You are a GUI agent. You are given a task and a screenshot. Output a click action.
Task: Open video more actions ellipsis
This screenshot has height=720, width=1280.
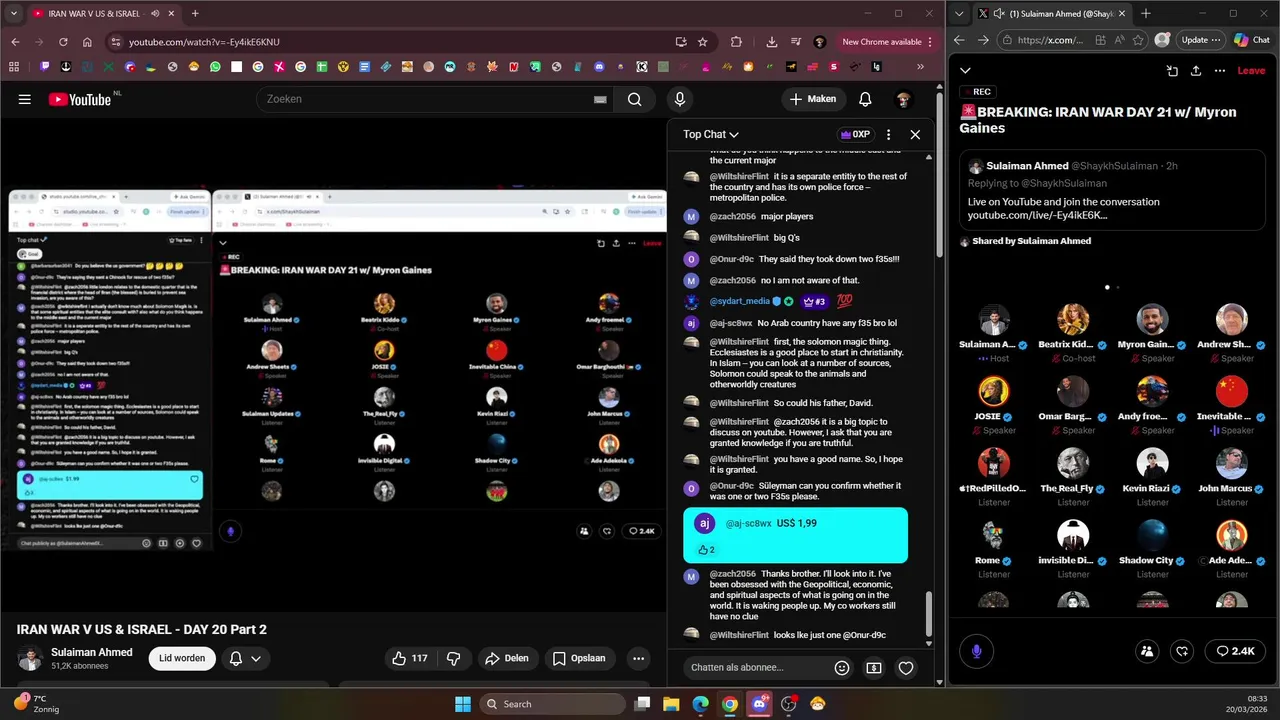point(638,658)
